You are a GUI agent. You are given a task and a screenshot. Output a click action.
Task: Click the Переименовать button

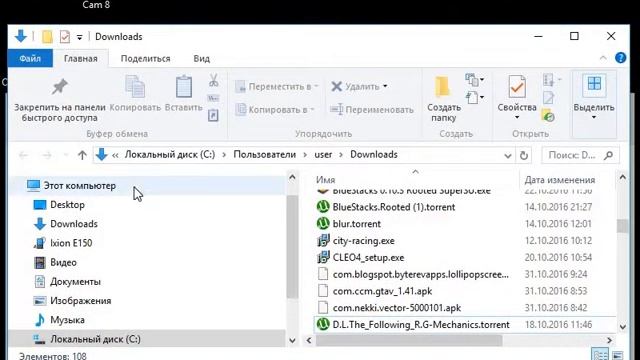pyautogui.click(x=372, y=109)
